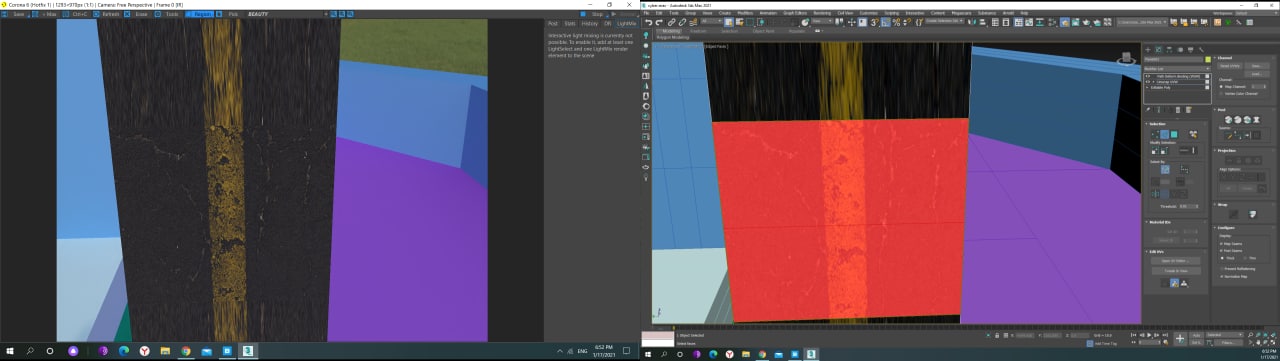This screenshot has height=361, width=1280.
Task: Click the Reset UVWs button
Action: (1230, 66)
